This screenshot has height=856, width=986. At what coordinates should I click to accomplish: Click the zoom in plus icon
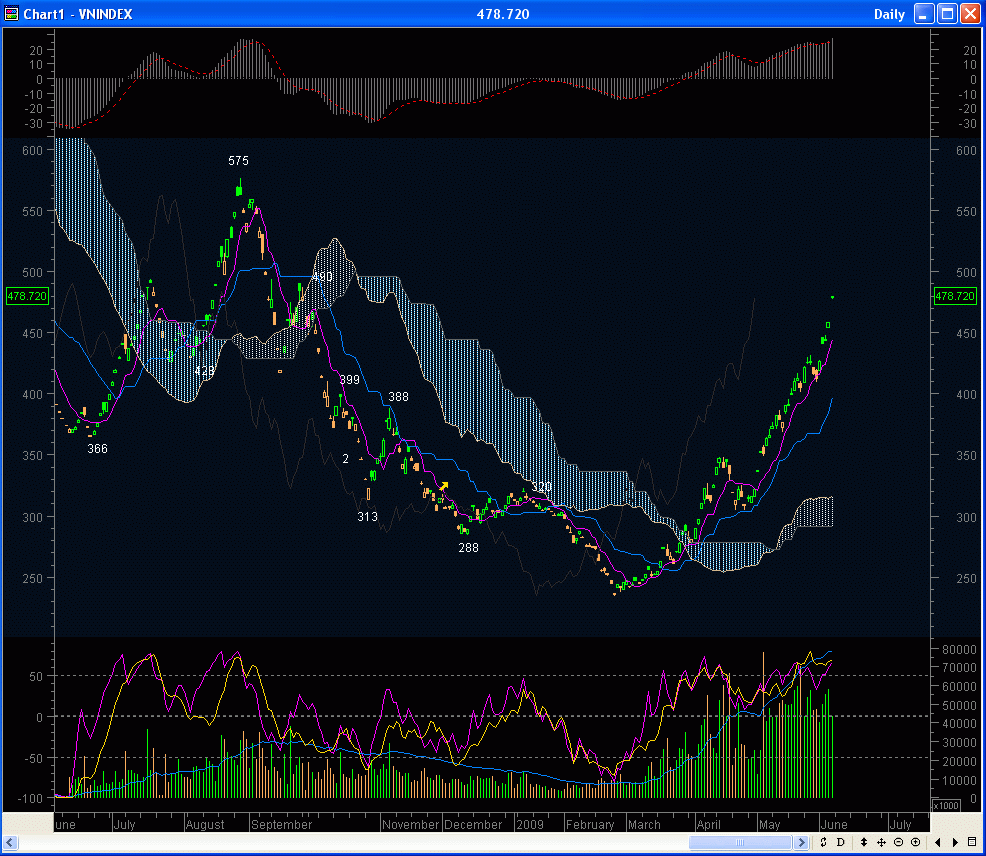pyautogui.click(x=915, y=842)
